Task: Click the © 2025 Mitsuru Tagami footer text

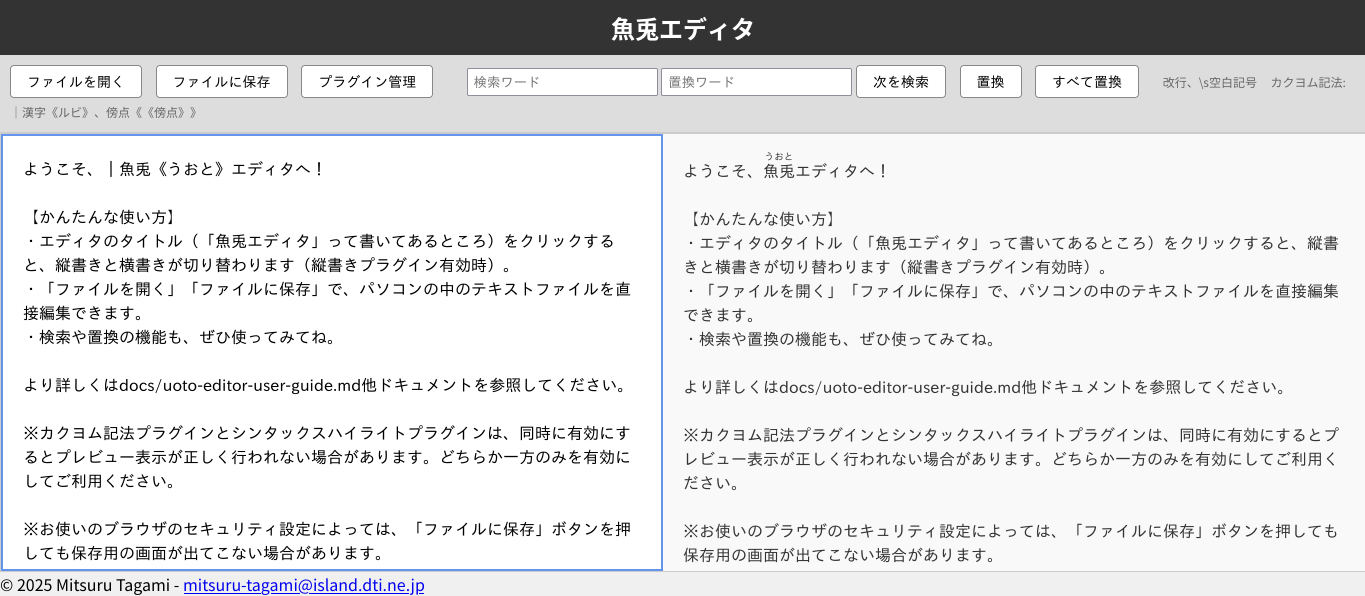Action: [x=86, y=585]
